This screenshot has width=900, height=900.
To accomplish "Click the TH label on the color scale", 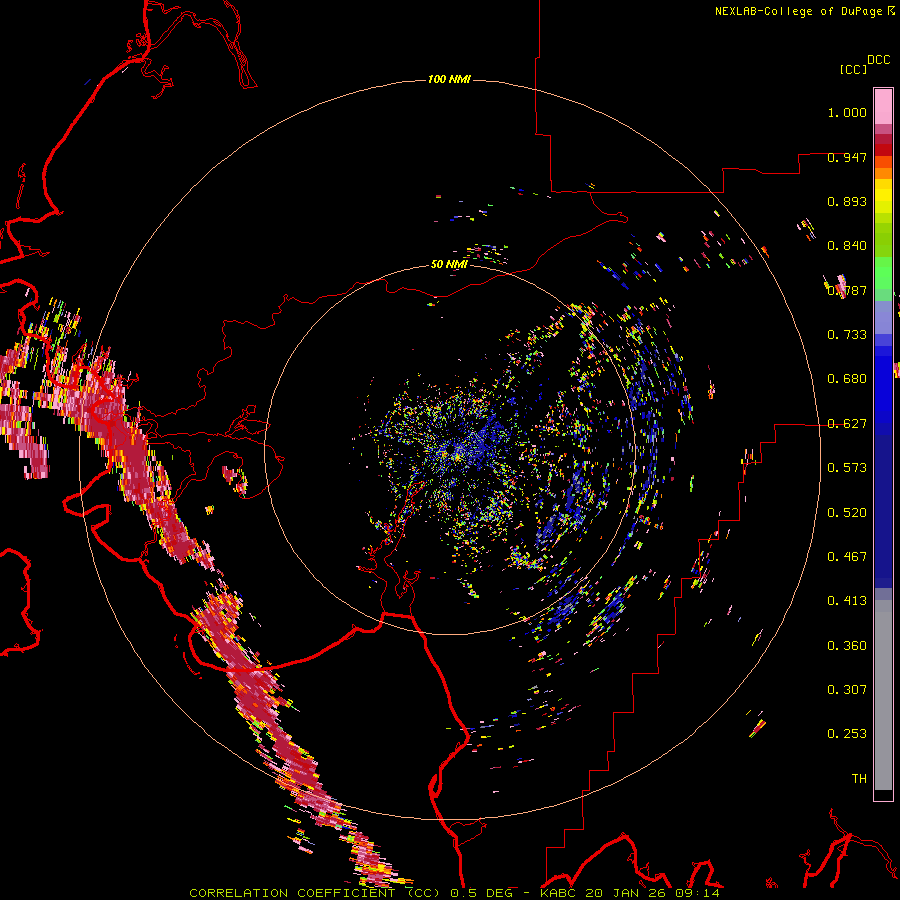I will click(859, 779).
